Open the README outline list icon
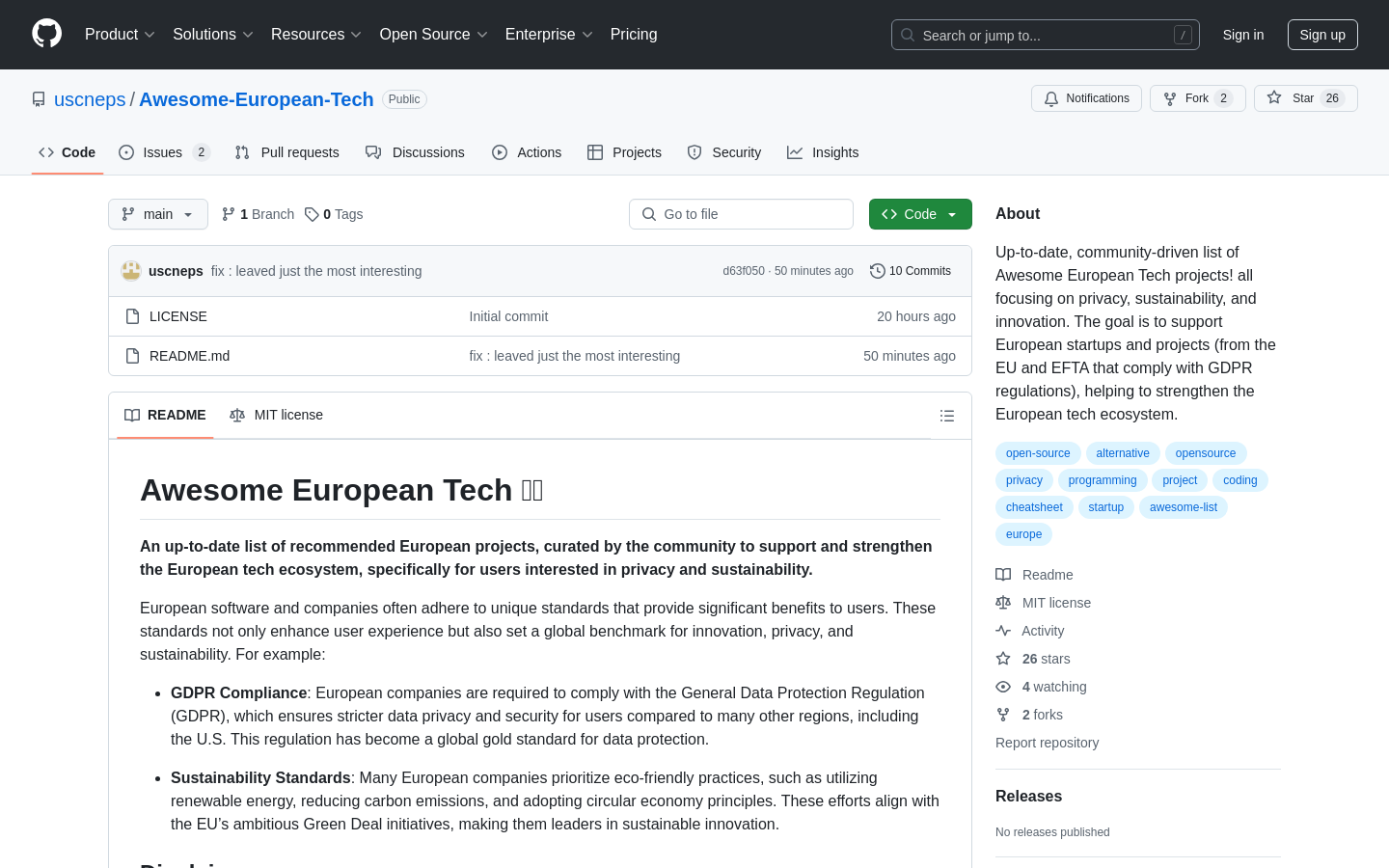The image size is (1389, 868). coord(947,416)
